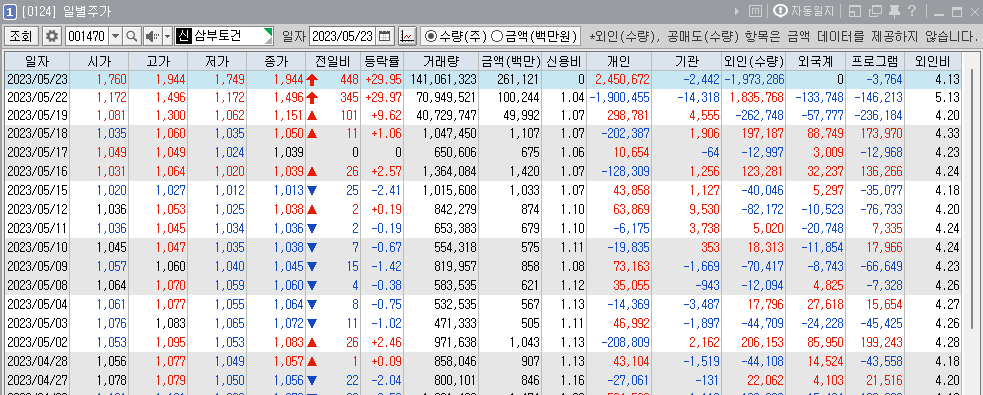This screenshot has height=395, width=983.
Task: Click the 외인비 column header
Action: pos(933,61)
